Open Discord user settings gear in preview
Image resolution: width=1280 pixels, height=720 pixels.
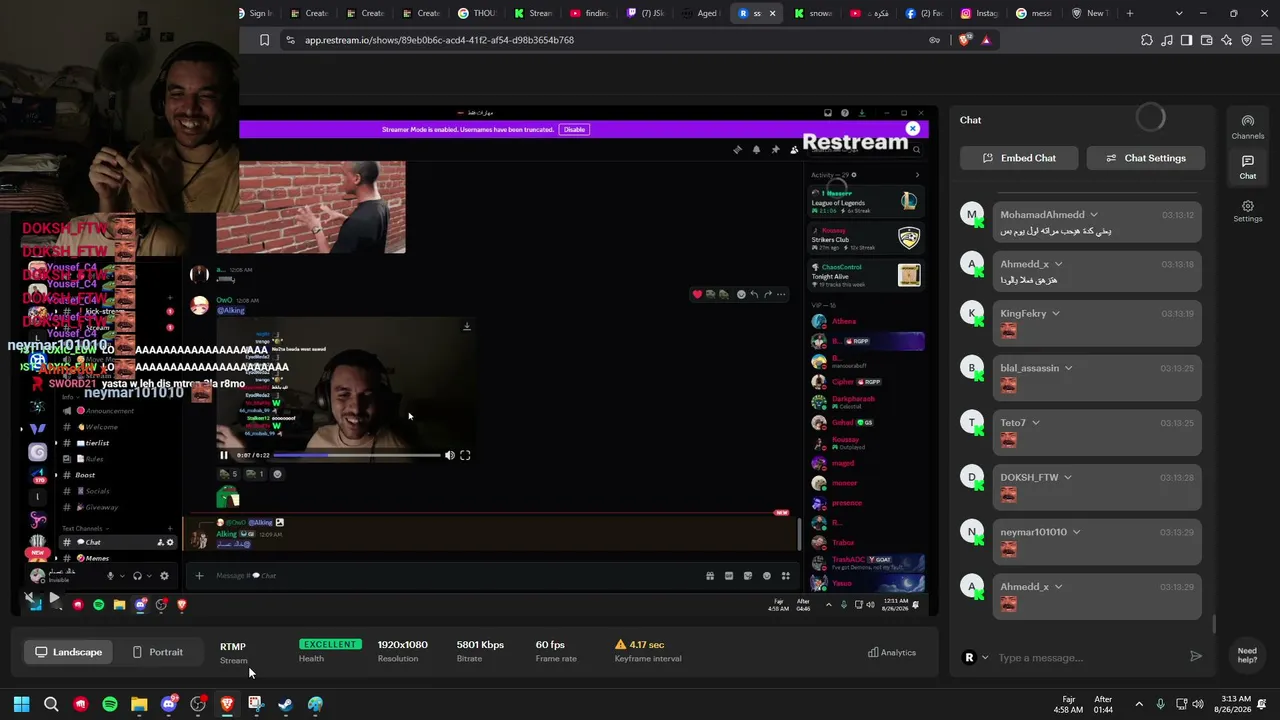point(165,575)
